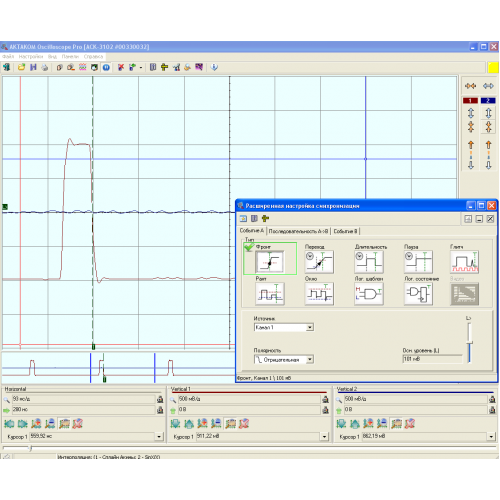Click the horizontal compress arrows button

coord(470,86)
